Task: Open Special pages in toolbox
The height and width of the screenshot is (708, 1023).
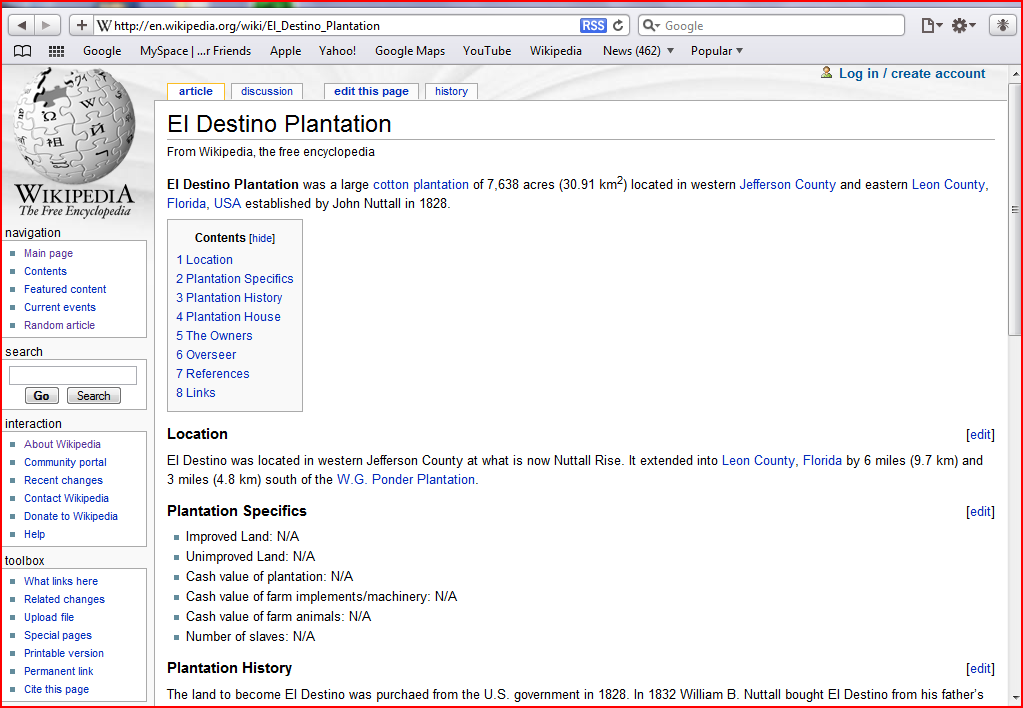Action: (58, 636)
